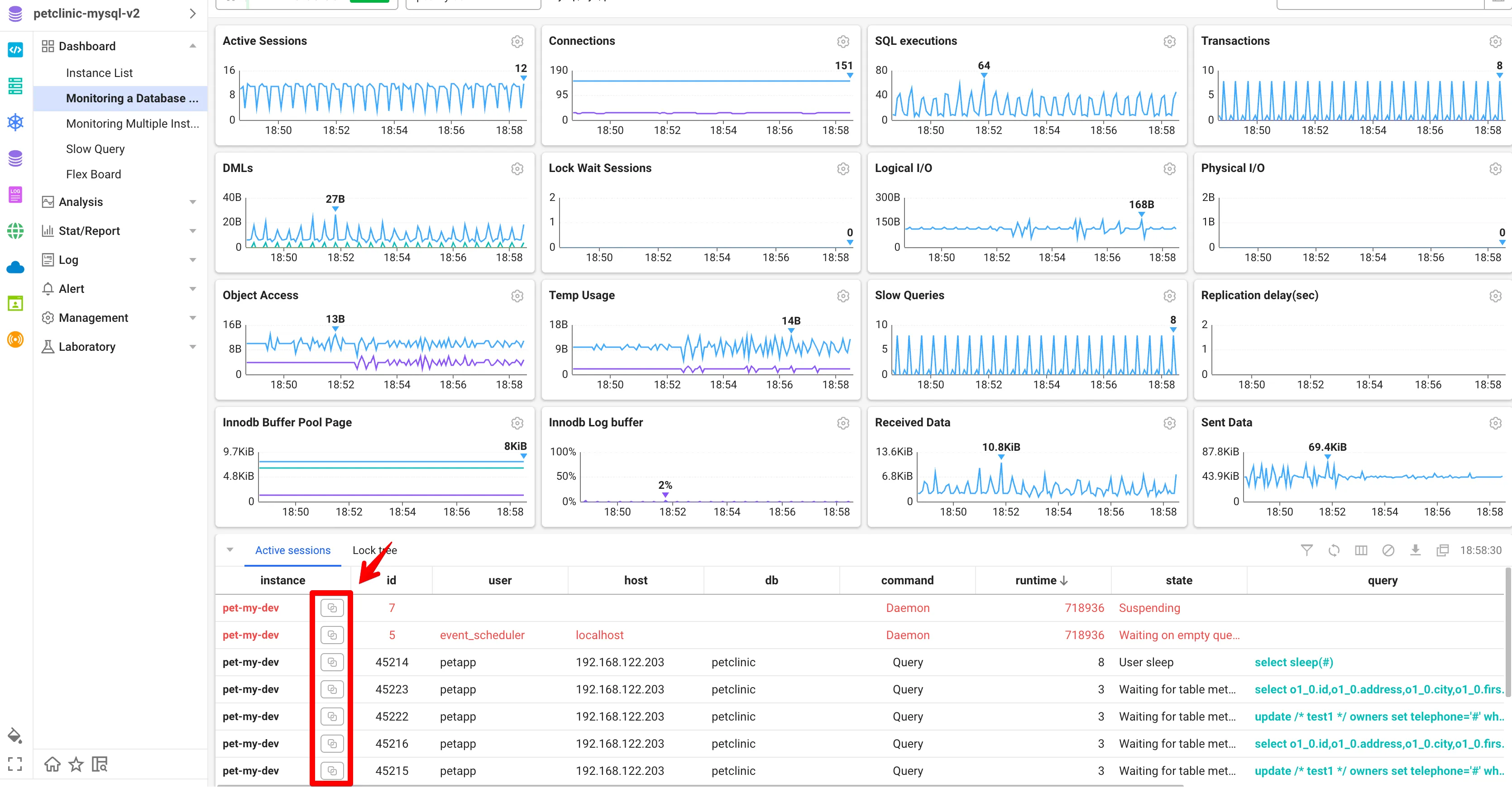
Task: Click the Kubernetes wheel icon in left rail
Action: click(15, 122)
